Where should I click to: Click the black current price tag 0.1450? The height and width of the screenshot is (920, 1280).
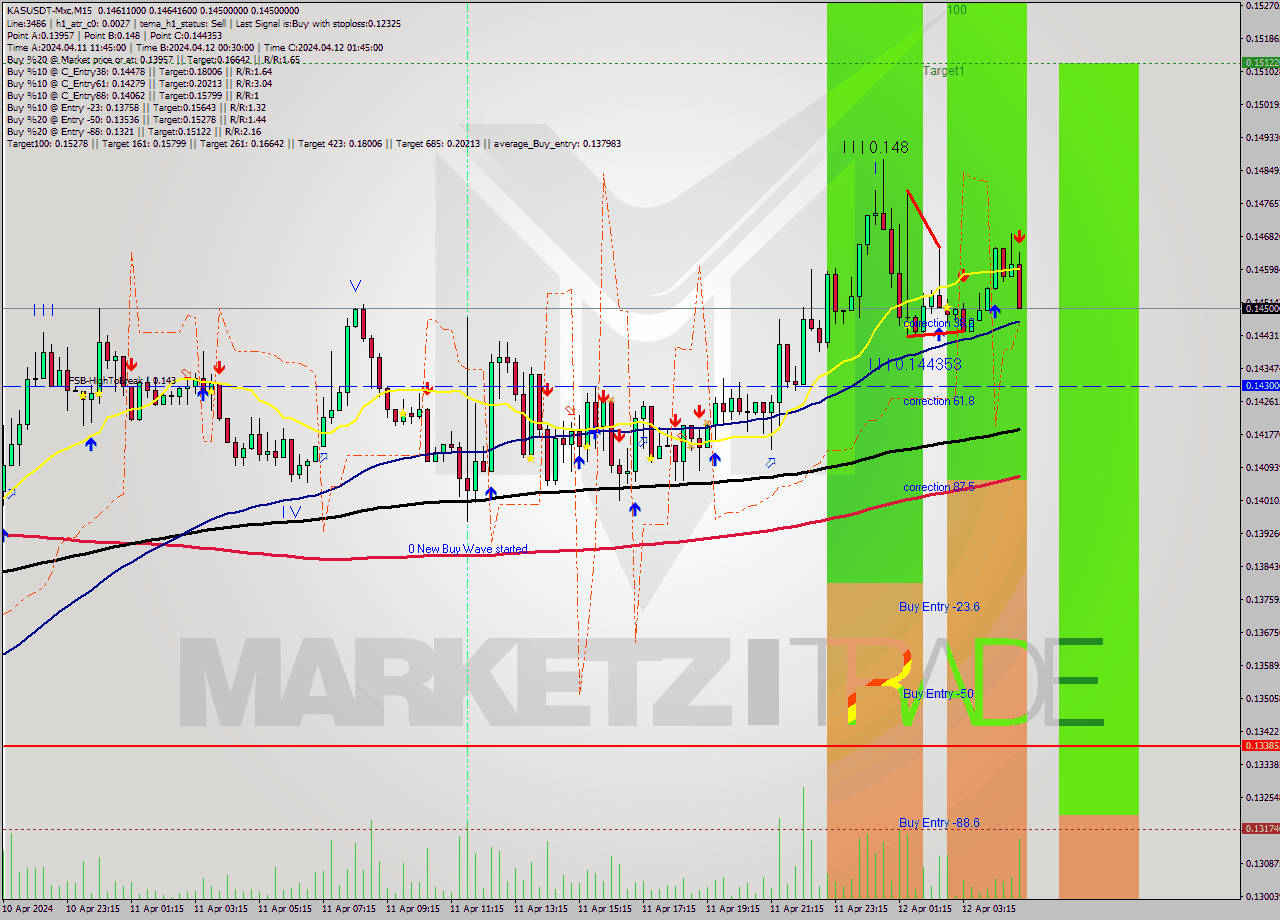[x=1259, y=308]
